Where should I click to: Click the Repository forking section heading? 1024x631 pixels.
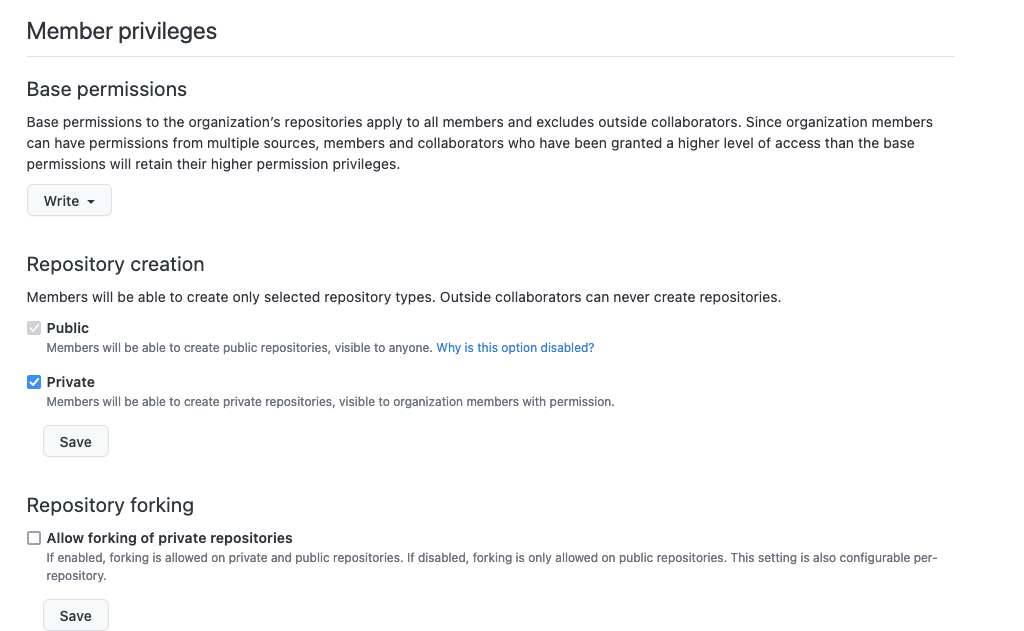click(x=110, y=505)
